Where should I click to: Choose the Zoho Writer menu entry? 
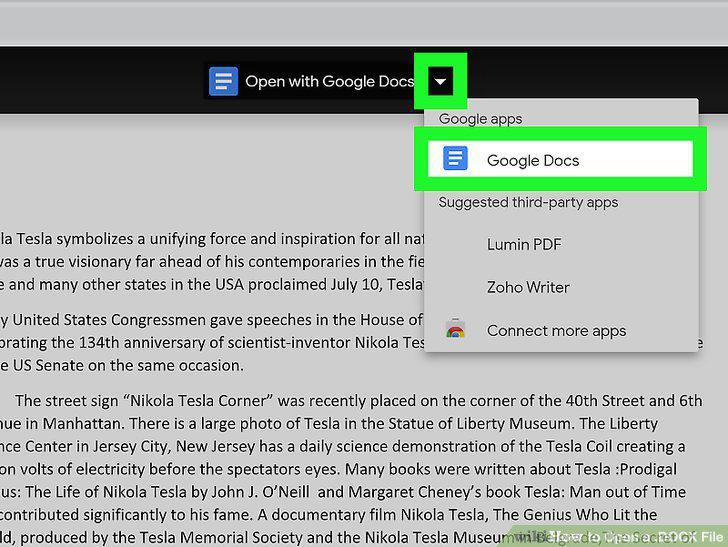pos(528,287)
